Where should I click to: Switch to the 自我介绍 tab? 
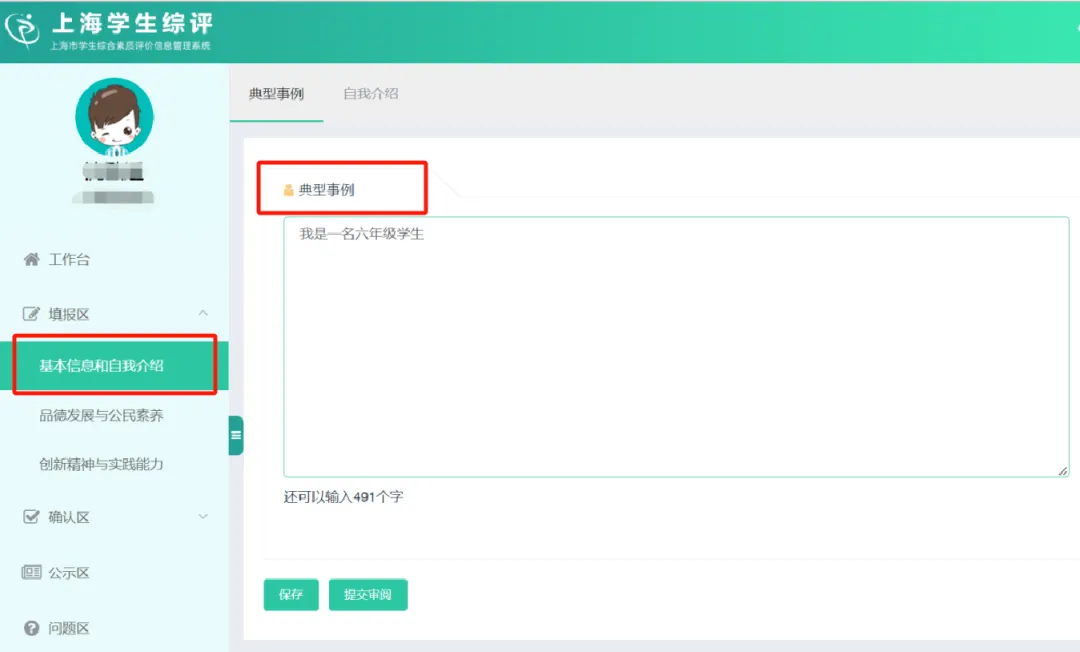click(x=369, y=93)
